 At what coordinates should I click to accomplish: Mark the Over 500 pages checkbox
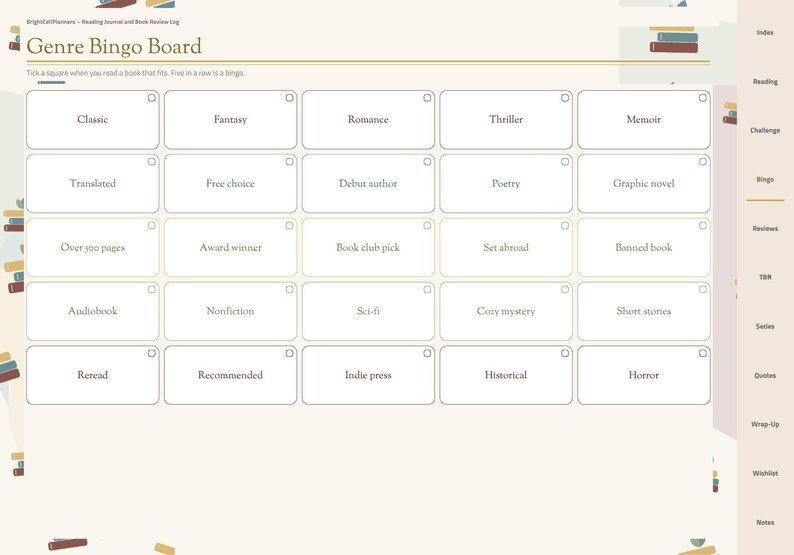[151, 225]
